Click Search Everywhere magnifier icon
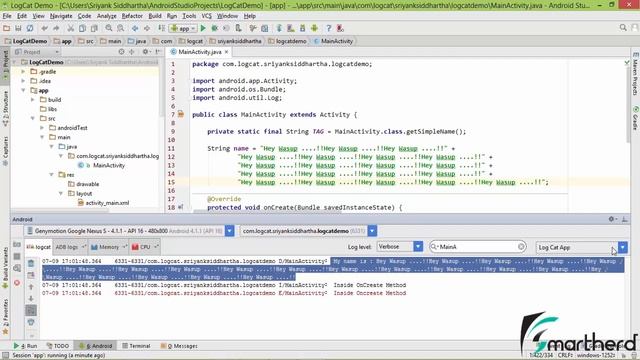The height and width of the screenshot is (360, 640). (x=623, y=28)
